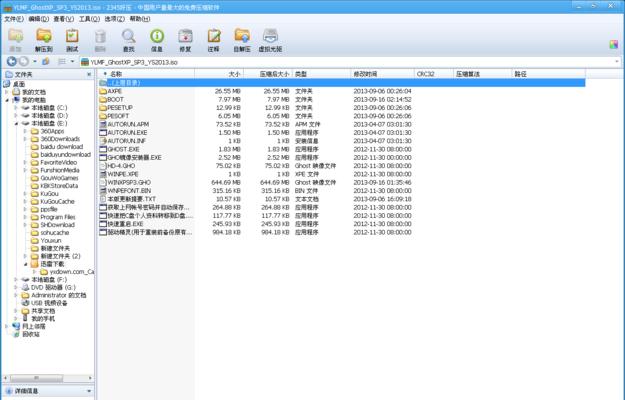Click the Self-Extract (自解压) icon

242,40
